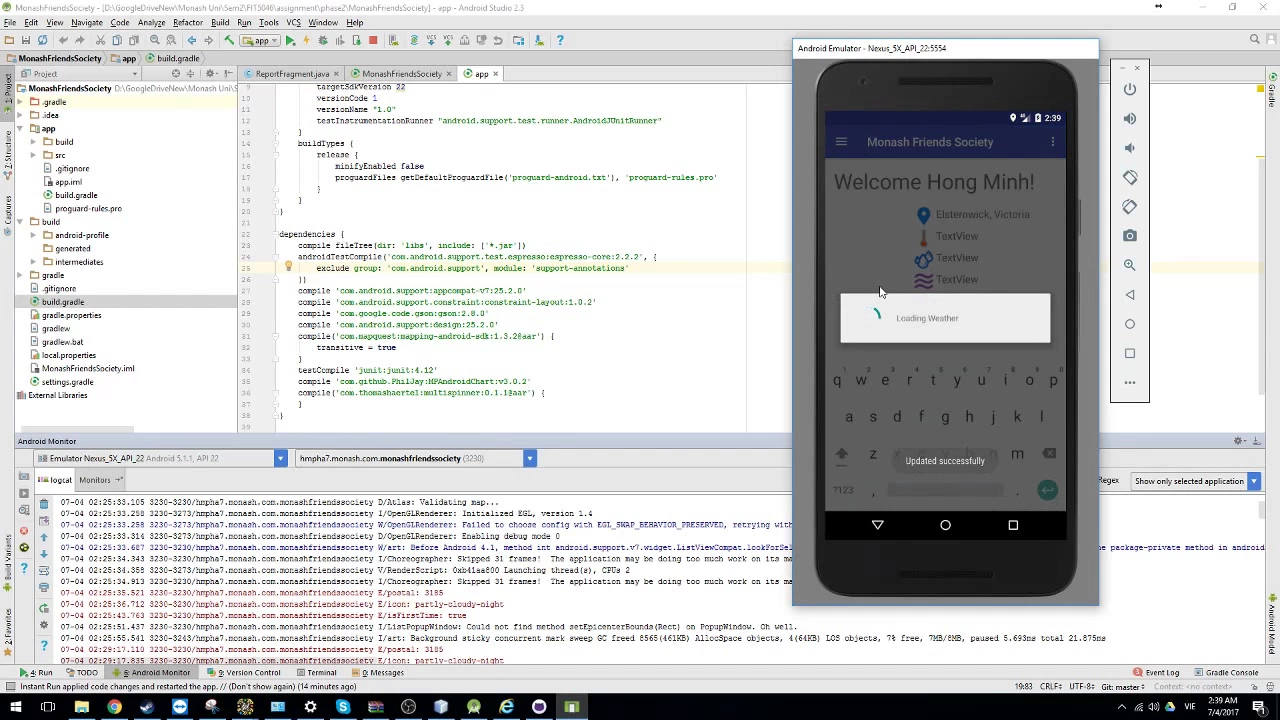Open Chrome from the taskbar
The image size is (1280, 720).
click(x=114, y=707)
